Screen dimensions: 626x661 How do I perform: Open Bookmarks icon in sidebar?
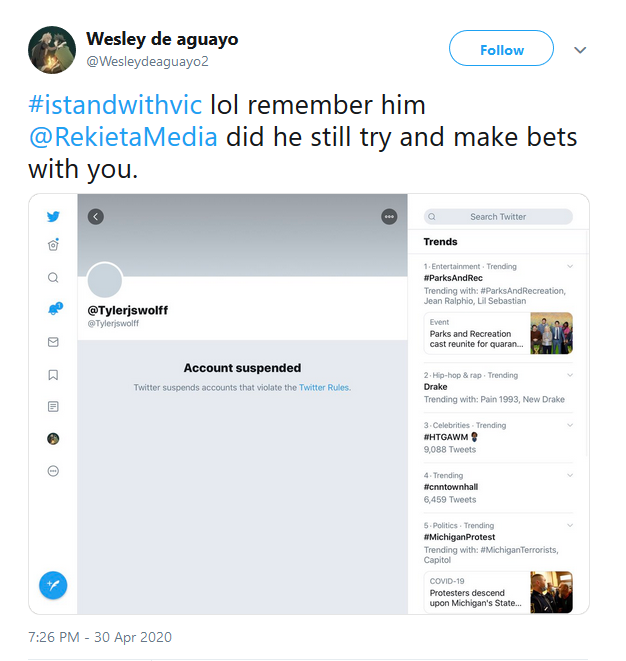pyautogui.click(x=53, y=375)
